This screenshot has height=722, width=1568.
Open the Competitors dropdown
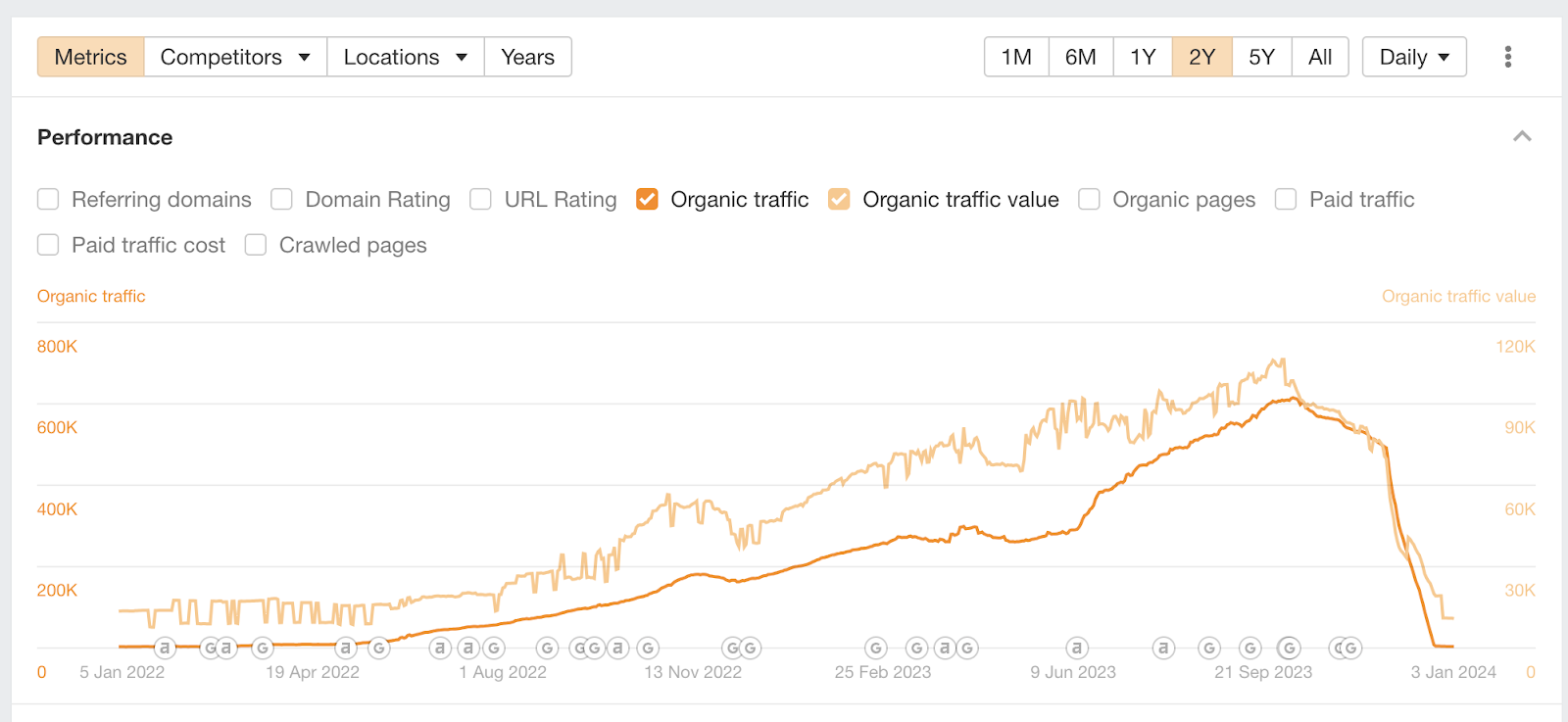pos(235,57)
